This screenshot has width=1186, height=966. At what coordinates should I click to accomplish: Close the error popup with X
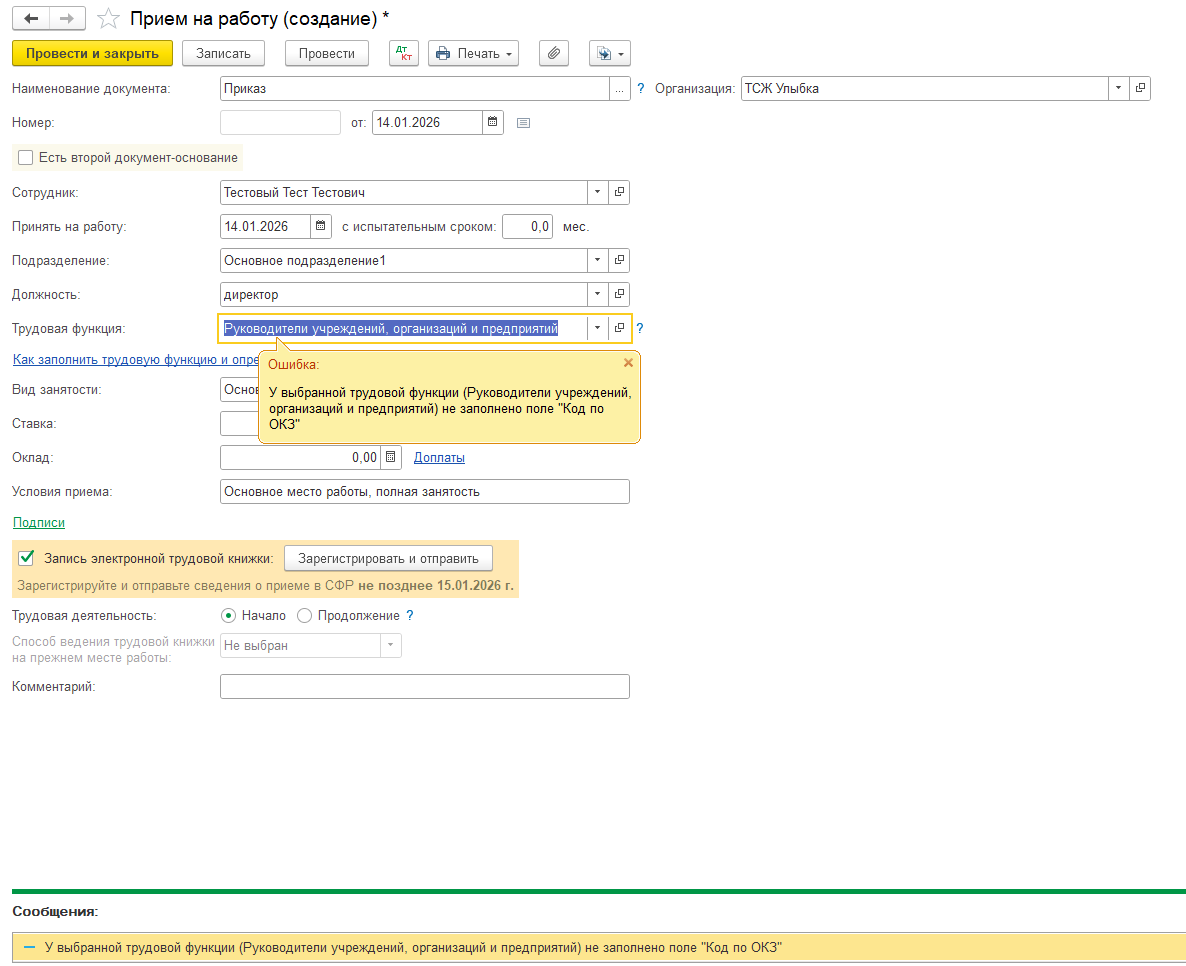(x=628, y=363)
